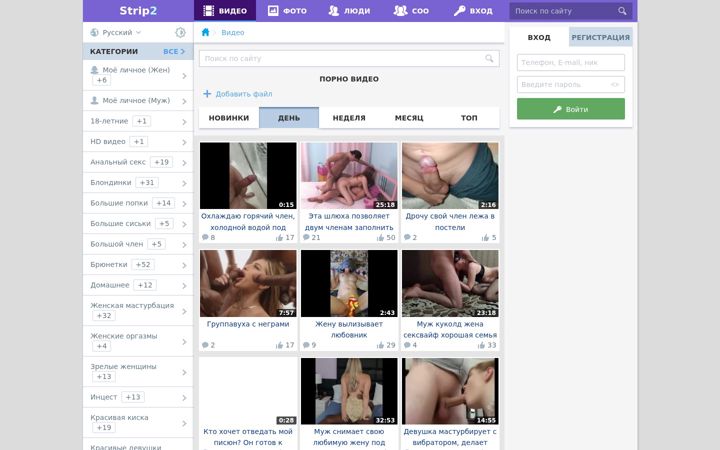
Task: Switch to the ТОП tab
Action: point(469,118)
